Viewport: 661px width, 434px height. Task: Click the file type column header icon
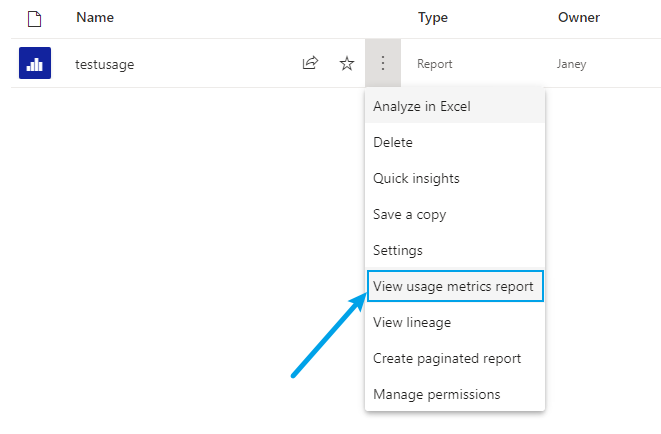click(35, 19)
